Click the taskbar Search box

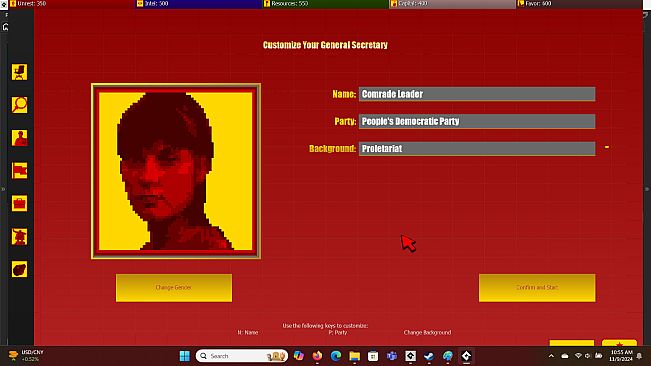click(242, 356)
